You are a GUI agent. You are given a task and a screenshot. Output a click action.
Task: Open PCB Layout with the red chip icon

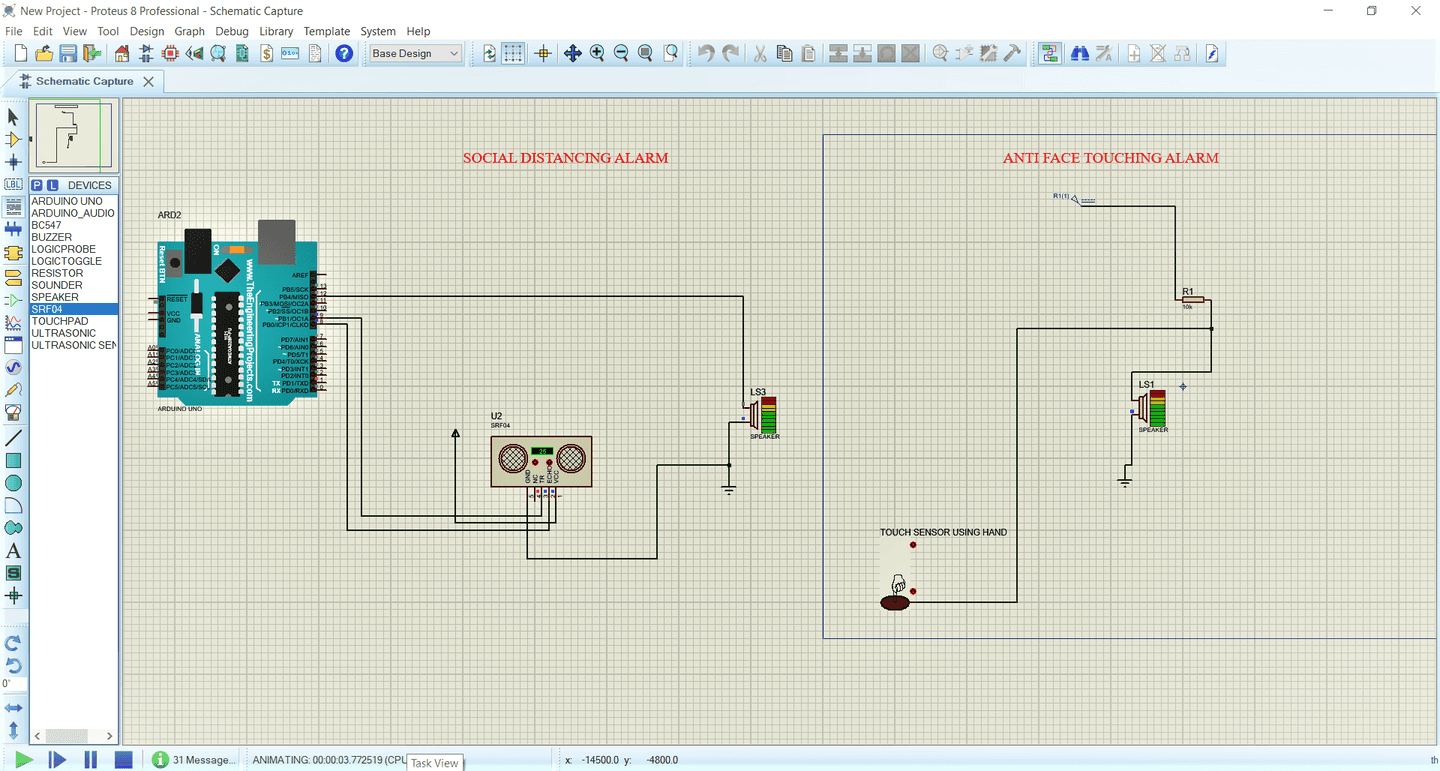point(170,54)
